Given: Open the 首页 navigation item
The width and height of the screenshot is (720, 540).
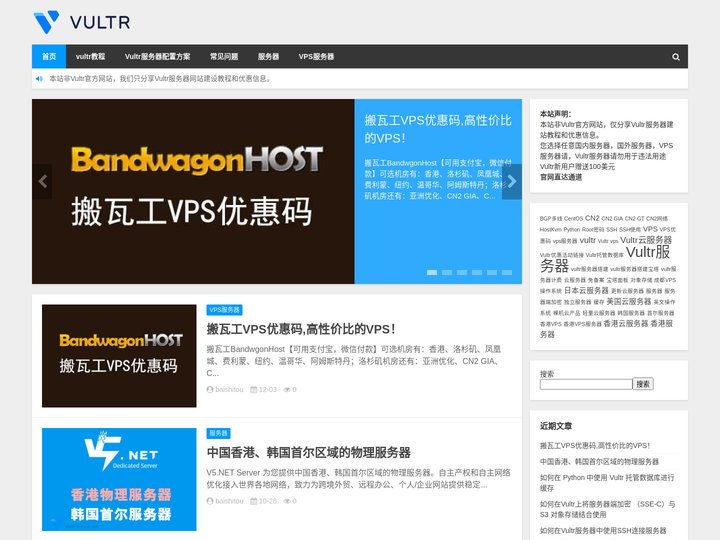Looking at the screenshot, I should (x=49, y=56).
